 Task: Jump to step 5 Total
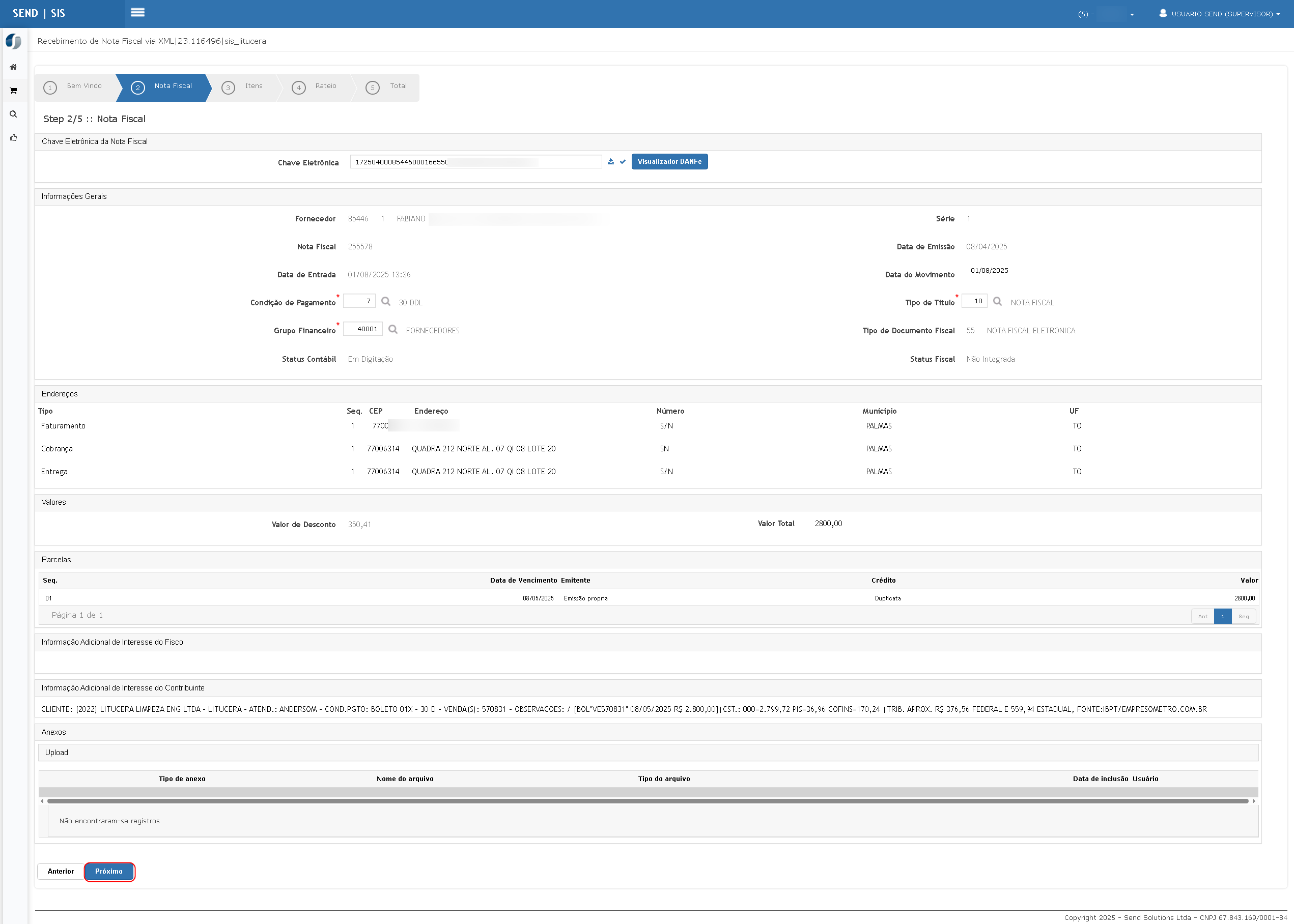(387, 87)
